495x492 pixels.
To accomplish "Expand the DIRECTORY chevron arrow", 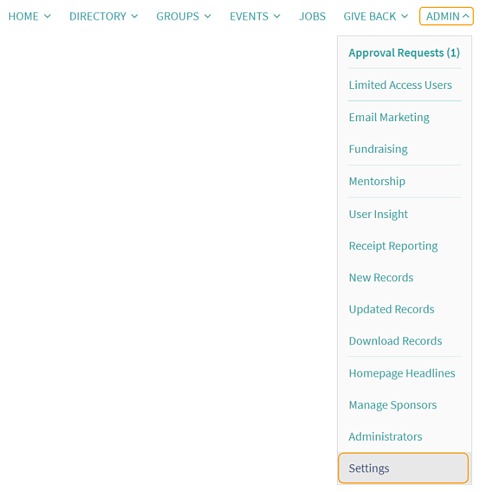I will pyautogui.click(x=134, y=16).
